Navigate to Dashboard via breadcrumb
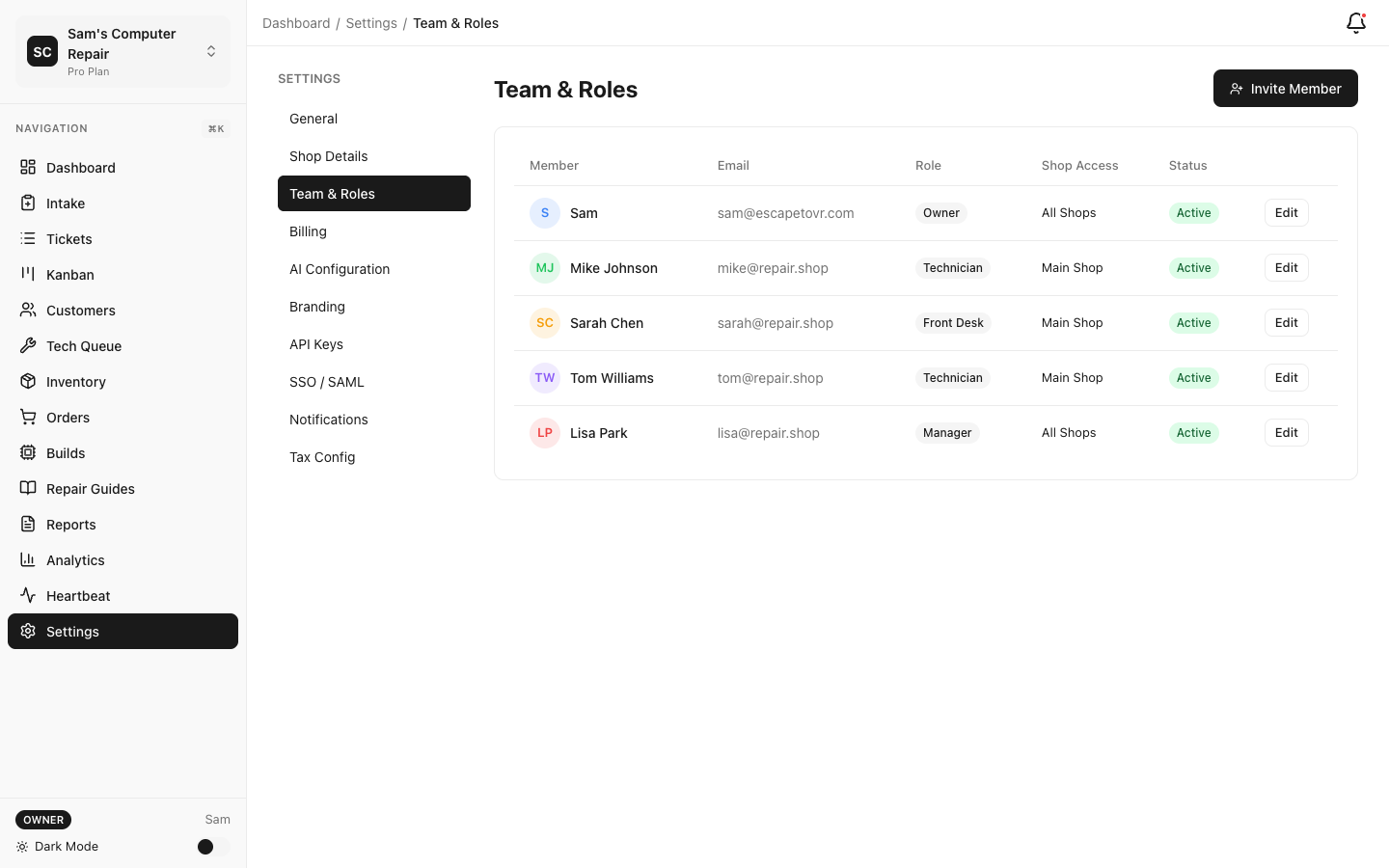The height and width of the screenshot is (868, 1389). 296,22
